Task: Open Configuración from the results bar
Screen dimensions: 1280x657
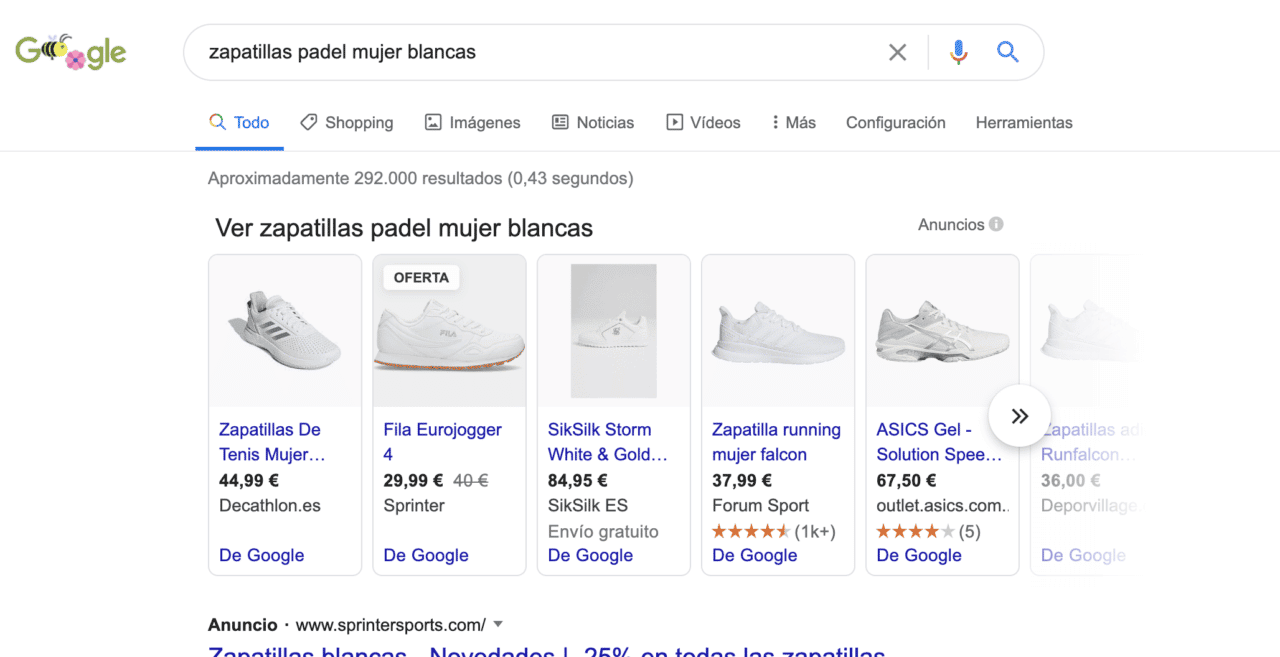Action: (x=895, y=121)
